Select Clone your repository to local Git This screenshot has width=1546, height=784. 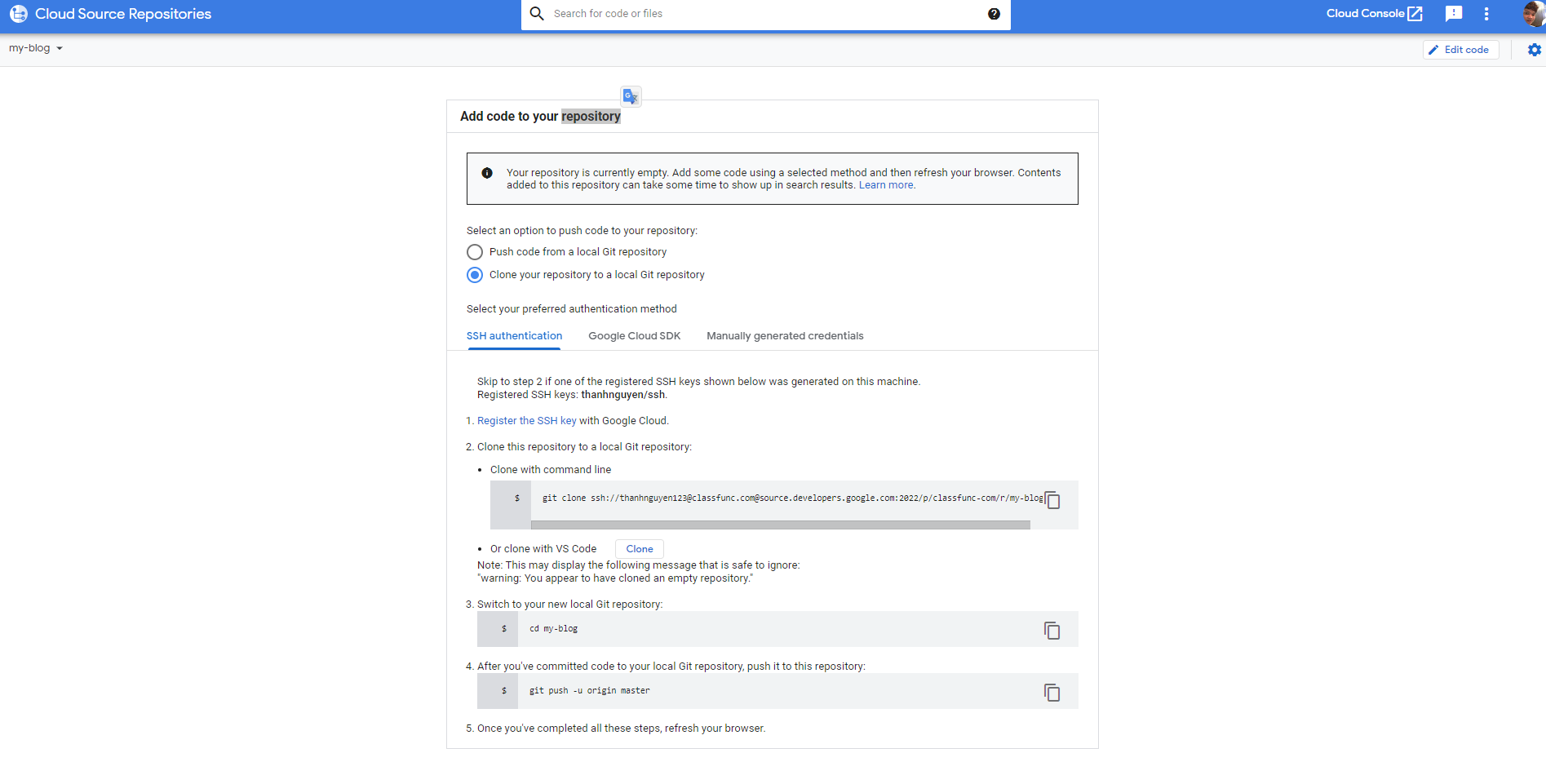[x=475, y=275]
